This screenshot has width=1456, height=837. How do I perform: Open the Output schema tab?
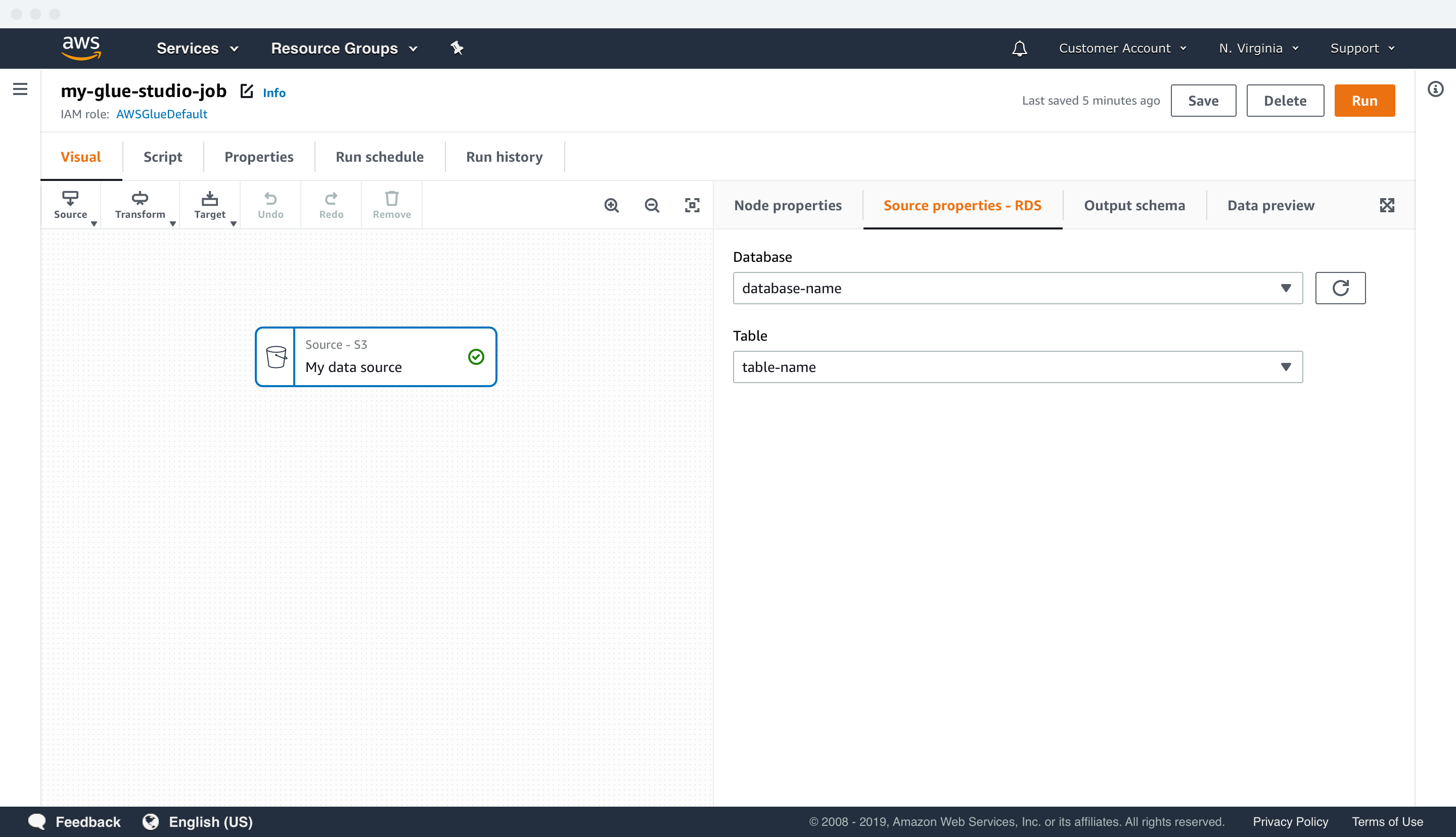tap(1134, 205)
